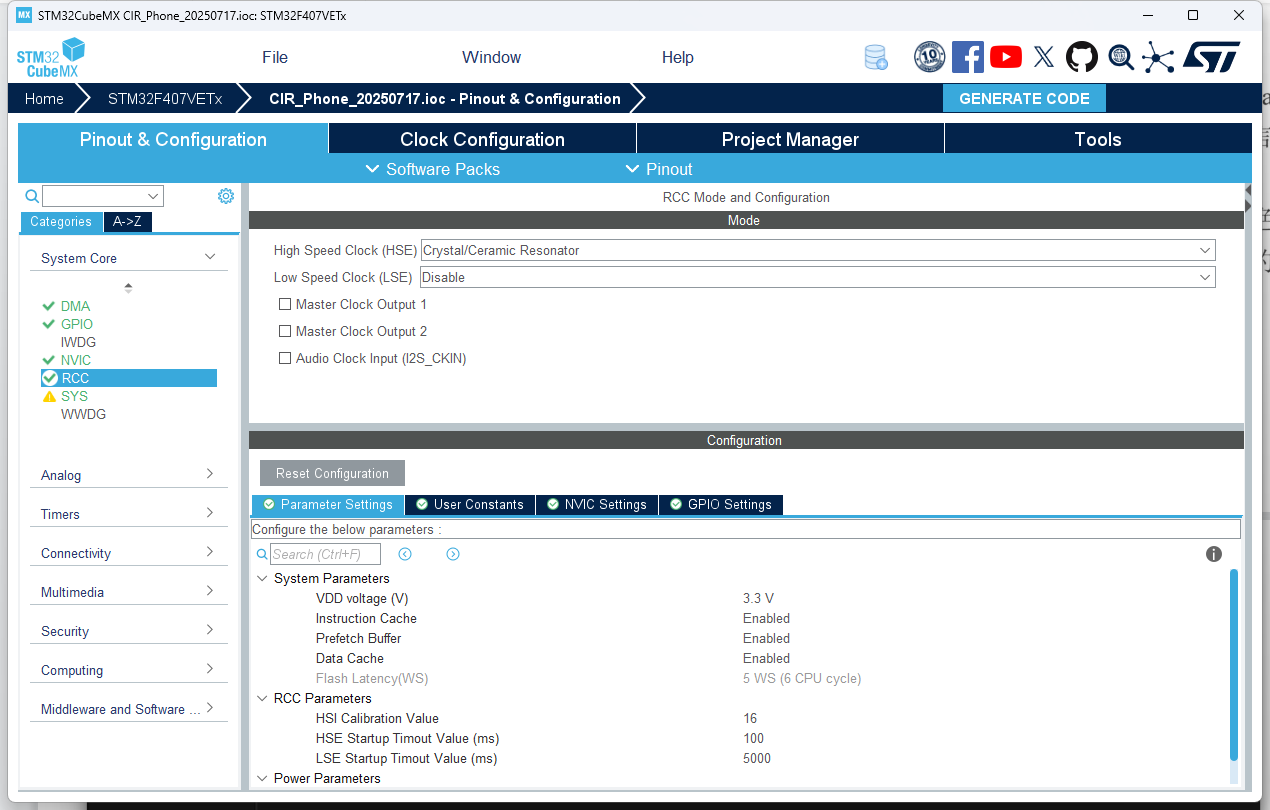This screenshot has height=810, width=1270.
Task: Open the database update icon
Action: tap(876, 57)
